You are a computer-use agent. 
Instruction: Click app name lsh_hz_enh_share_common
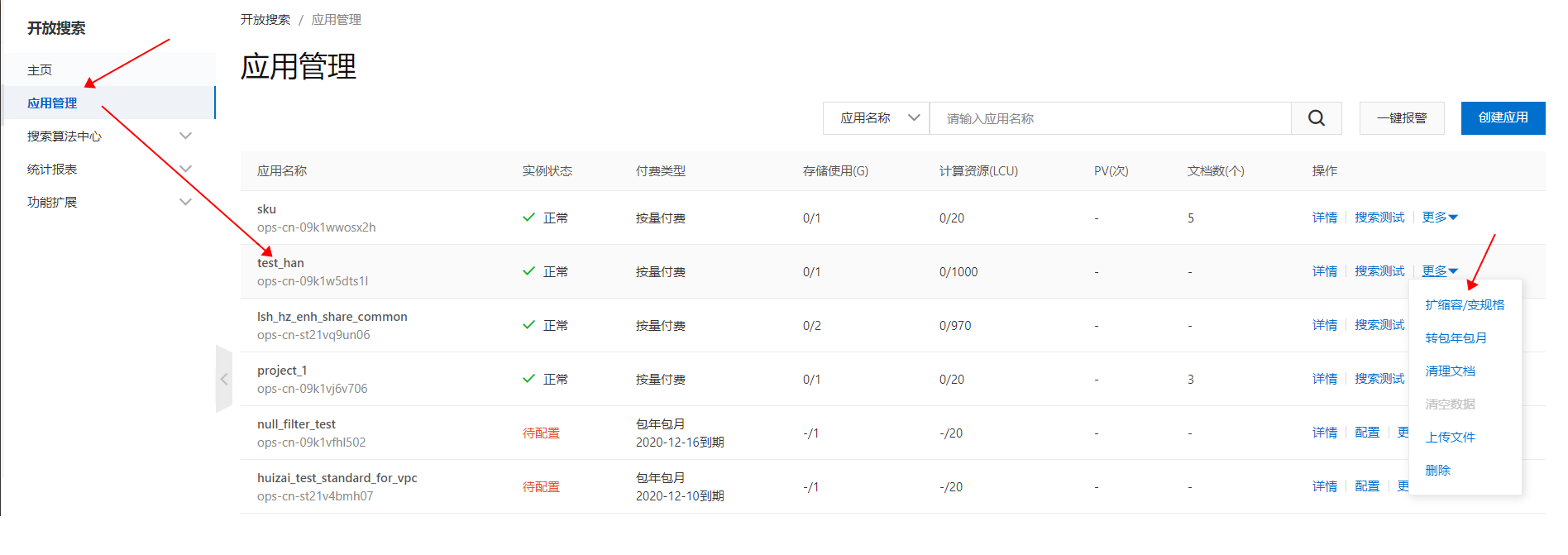click(x=332, y=317)
